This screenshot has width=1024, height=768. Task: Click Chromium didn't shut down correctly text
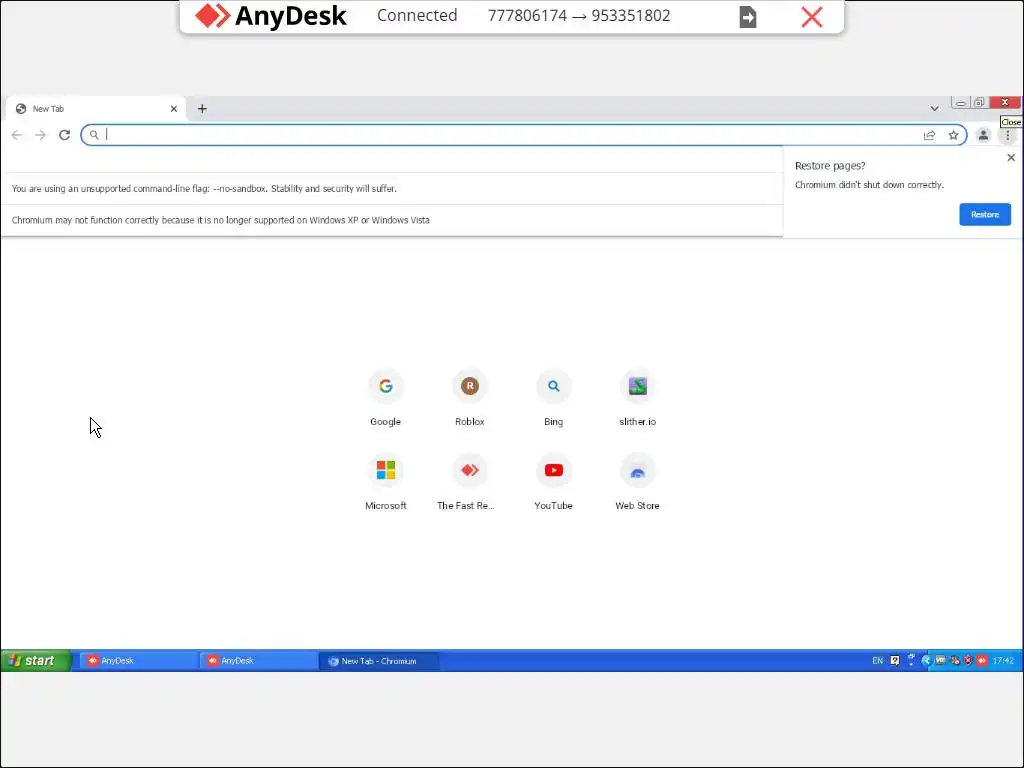point(869,185)
